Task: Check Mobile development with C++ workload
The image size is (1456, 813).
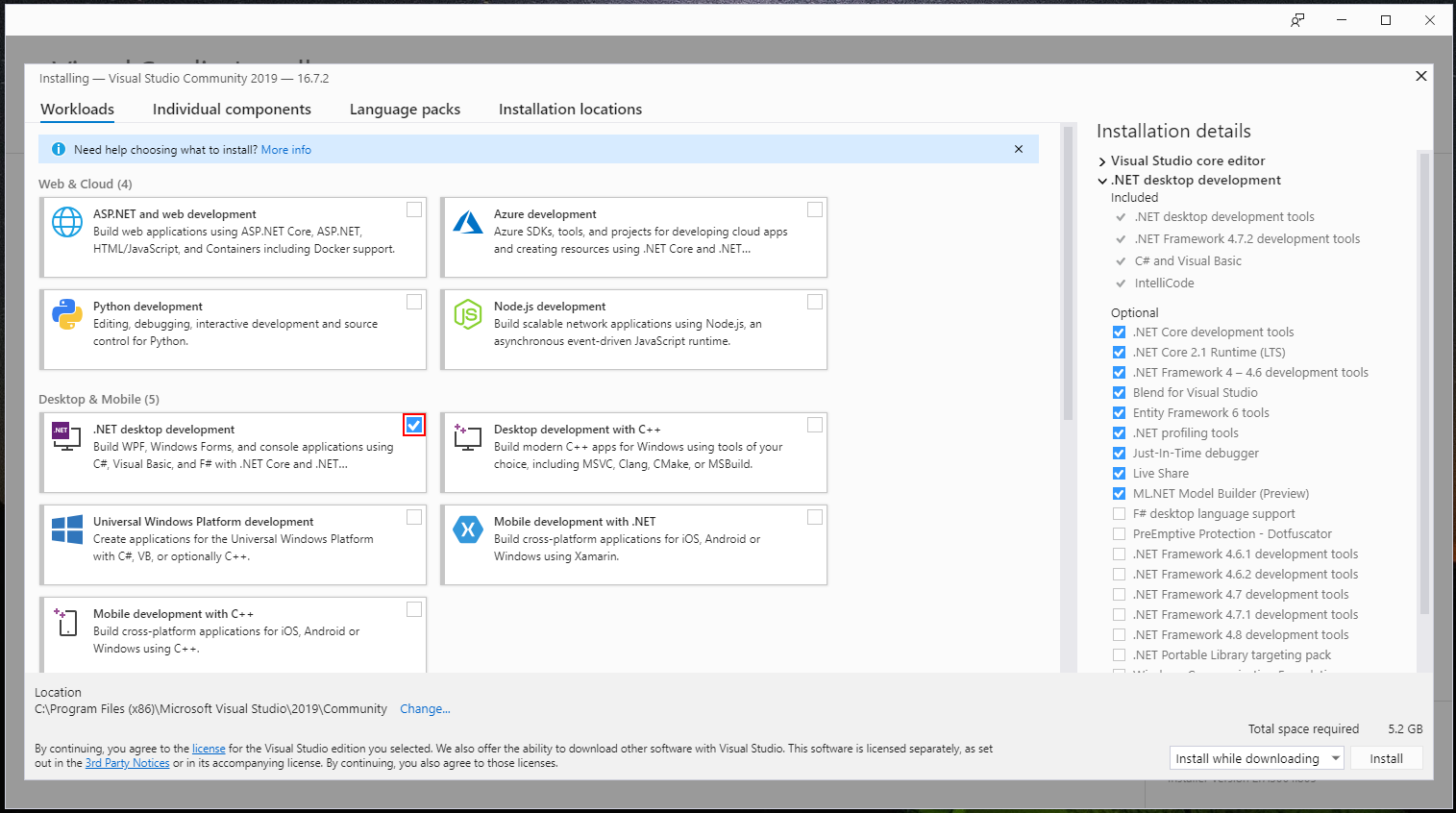Action: (x=414, y=609)
